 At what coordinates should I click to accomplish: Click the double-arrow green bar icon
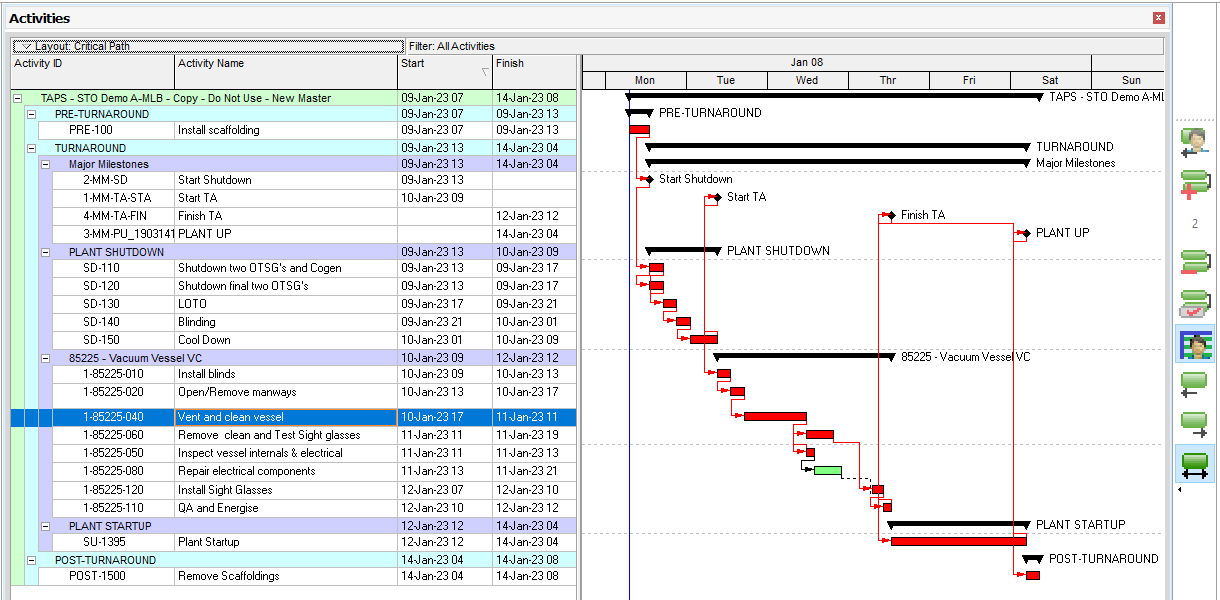pos(1194,465)
